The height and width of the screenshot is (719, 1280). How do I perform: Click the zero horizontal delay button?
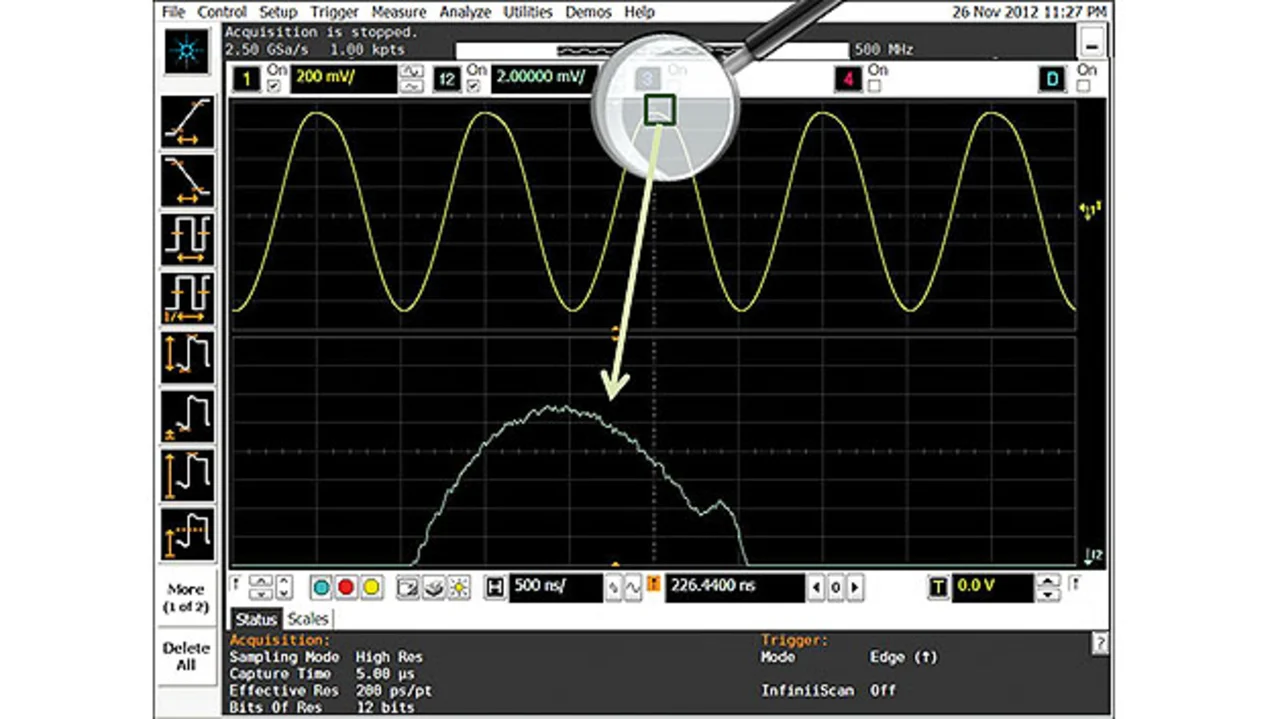(x=836, y=588)
